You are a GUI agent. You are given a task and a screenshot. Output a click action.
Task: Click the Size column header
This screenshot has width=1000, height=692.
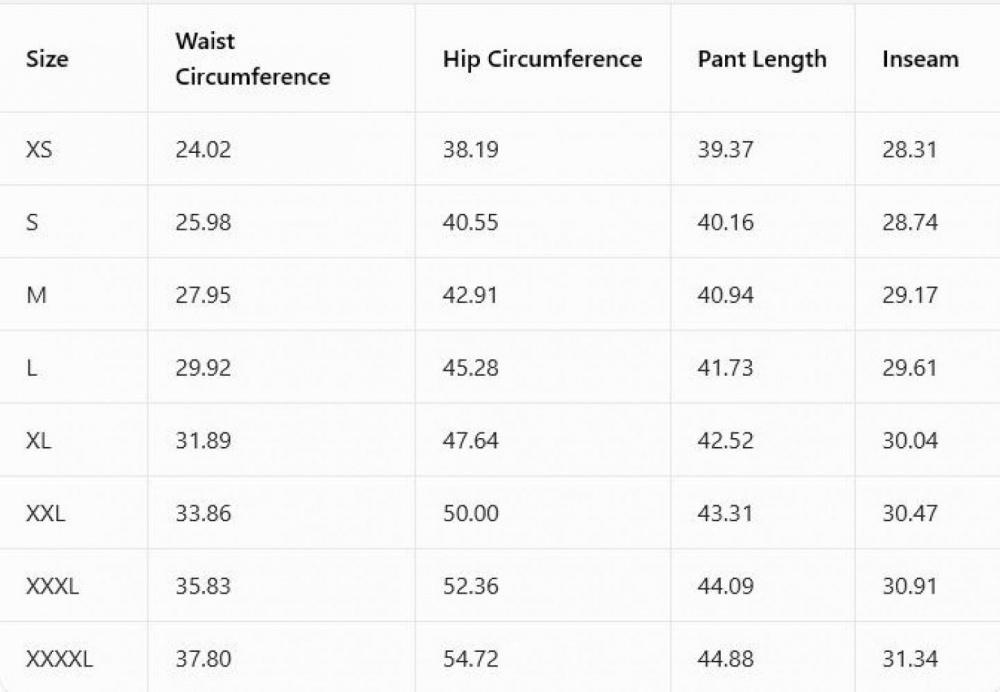[x=47, y=59]
